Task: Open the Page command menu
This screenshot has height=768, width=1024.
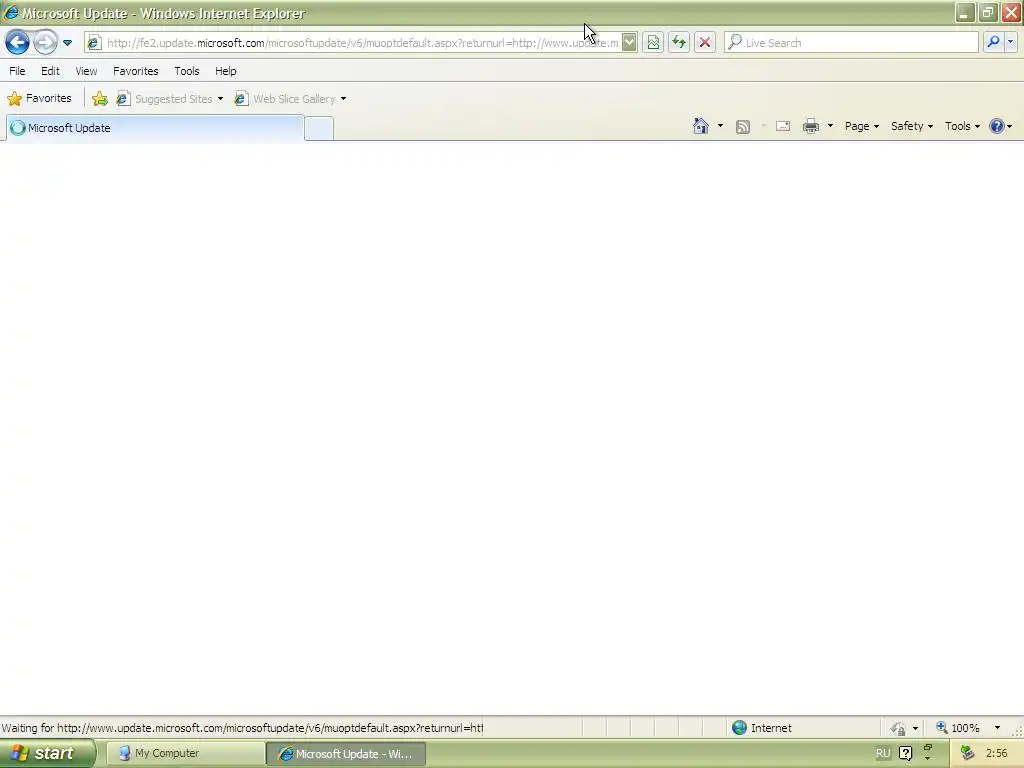Action: tap(862, 126)
